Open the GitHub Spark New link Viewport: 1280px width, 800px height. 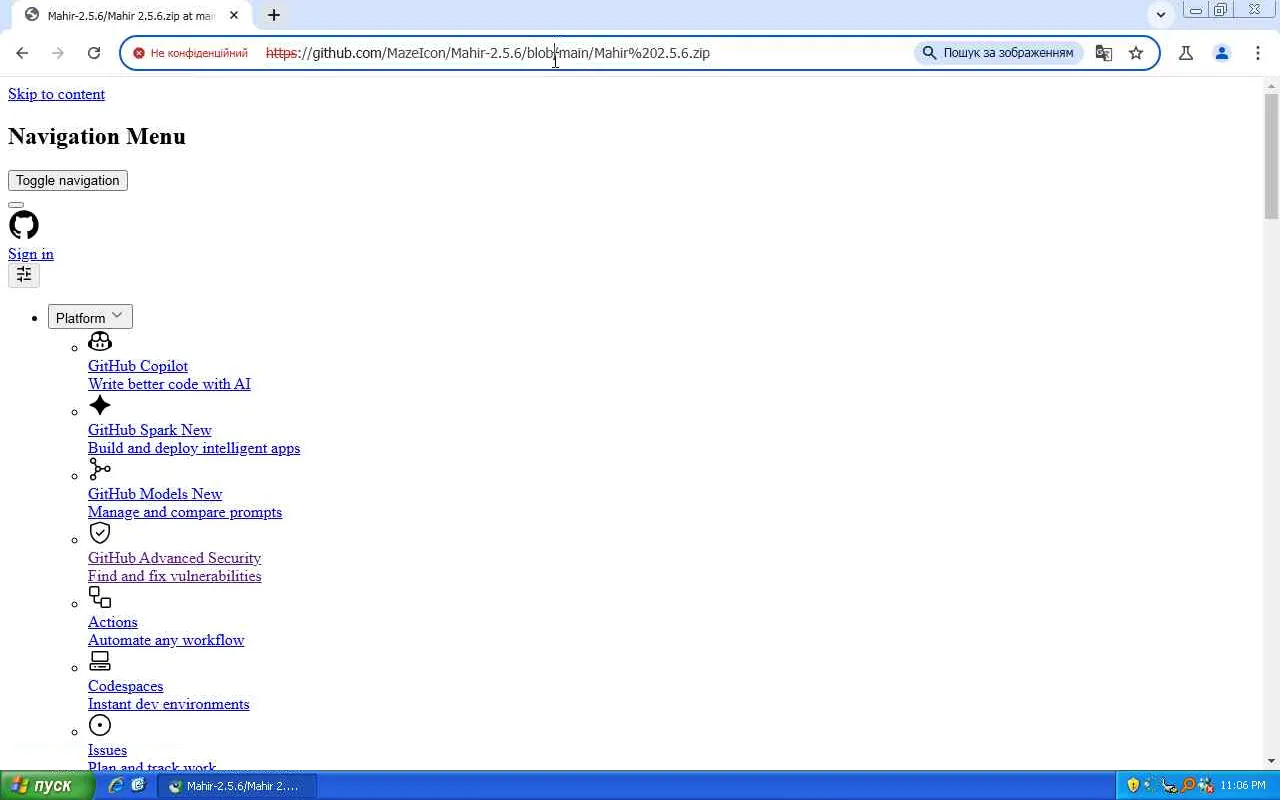tap(150, 430)
